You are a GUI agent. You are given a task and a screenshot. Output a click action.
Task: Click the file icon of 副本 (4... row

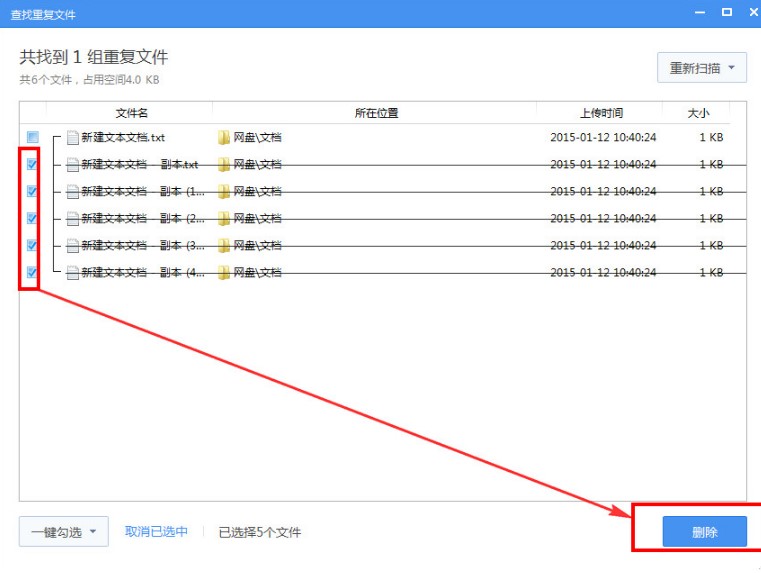72,273
